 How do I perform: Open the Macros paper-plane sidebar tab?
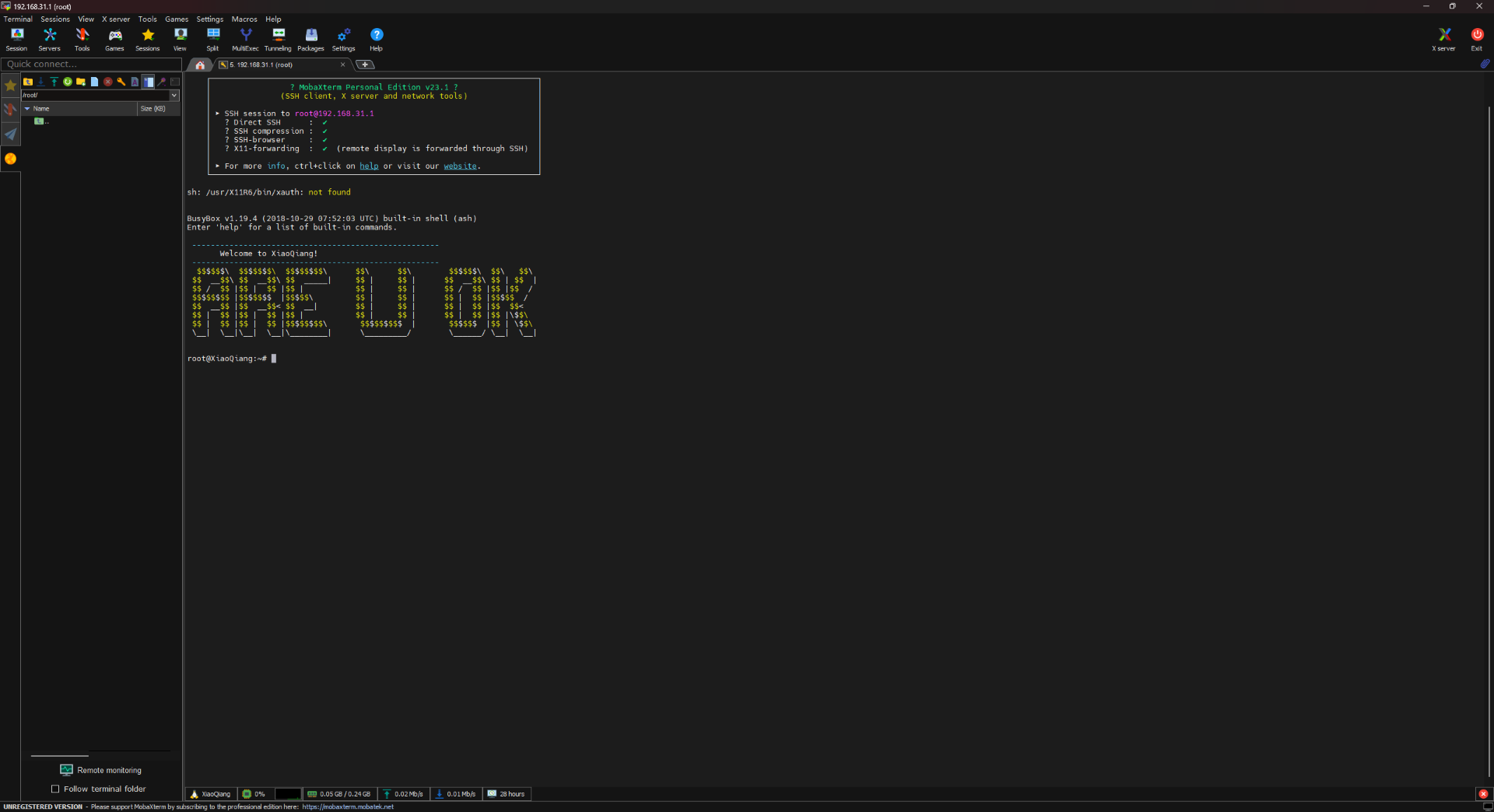[10, 135]
